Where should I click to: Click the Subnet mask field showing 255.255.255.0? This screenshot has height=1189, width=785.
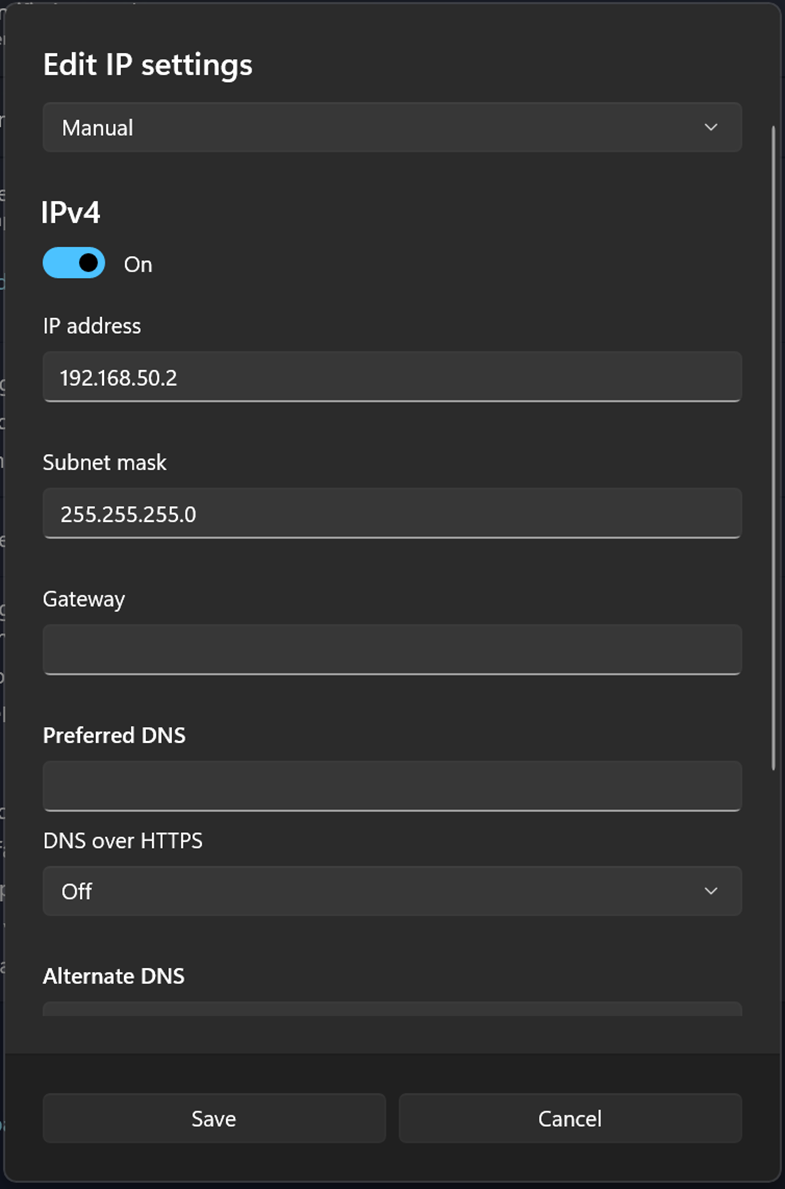point(391,514)
